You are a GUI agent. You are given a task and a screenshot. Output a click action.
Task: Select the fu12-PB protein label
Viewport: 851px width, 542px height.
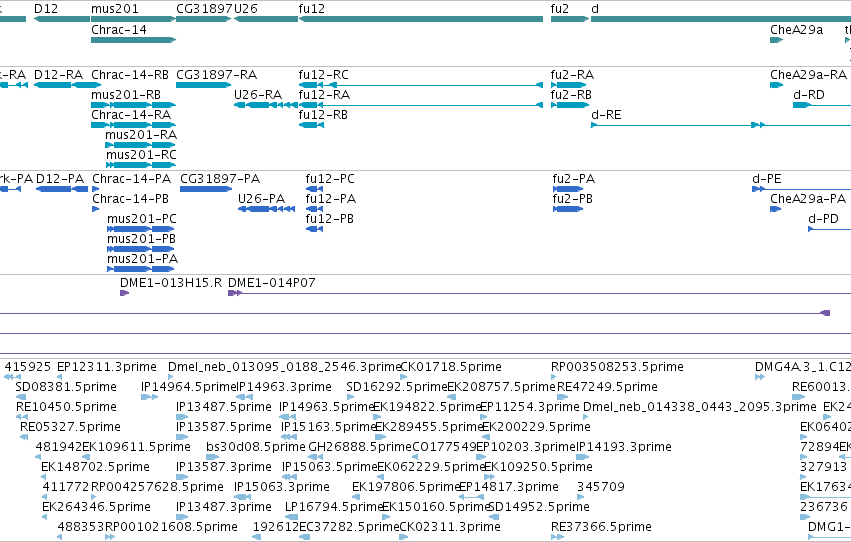click(329, 219)
